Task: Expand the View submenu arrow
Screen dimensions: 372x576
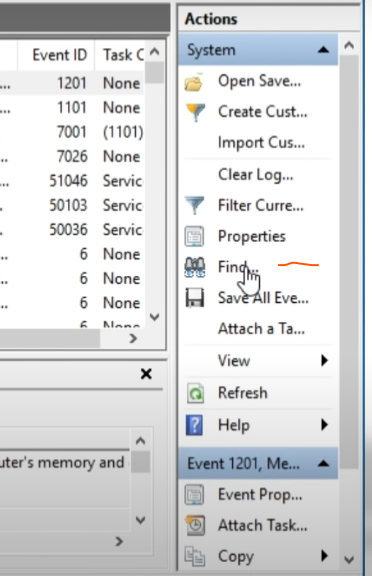Action: (x=324, y=360)
